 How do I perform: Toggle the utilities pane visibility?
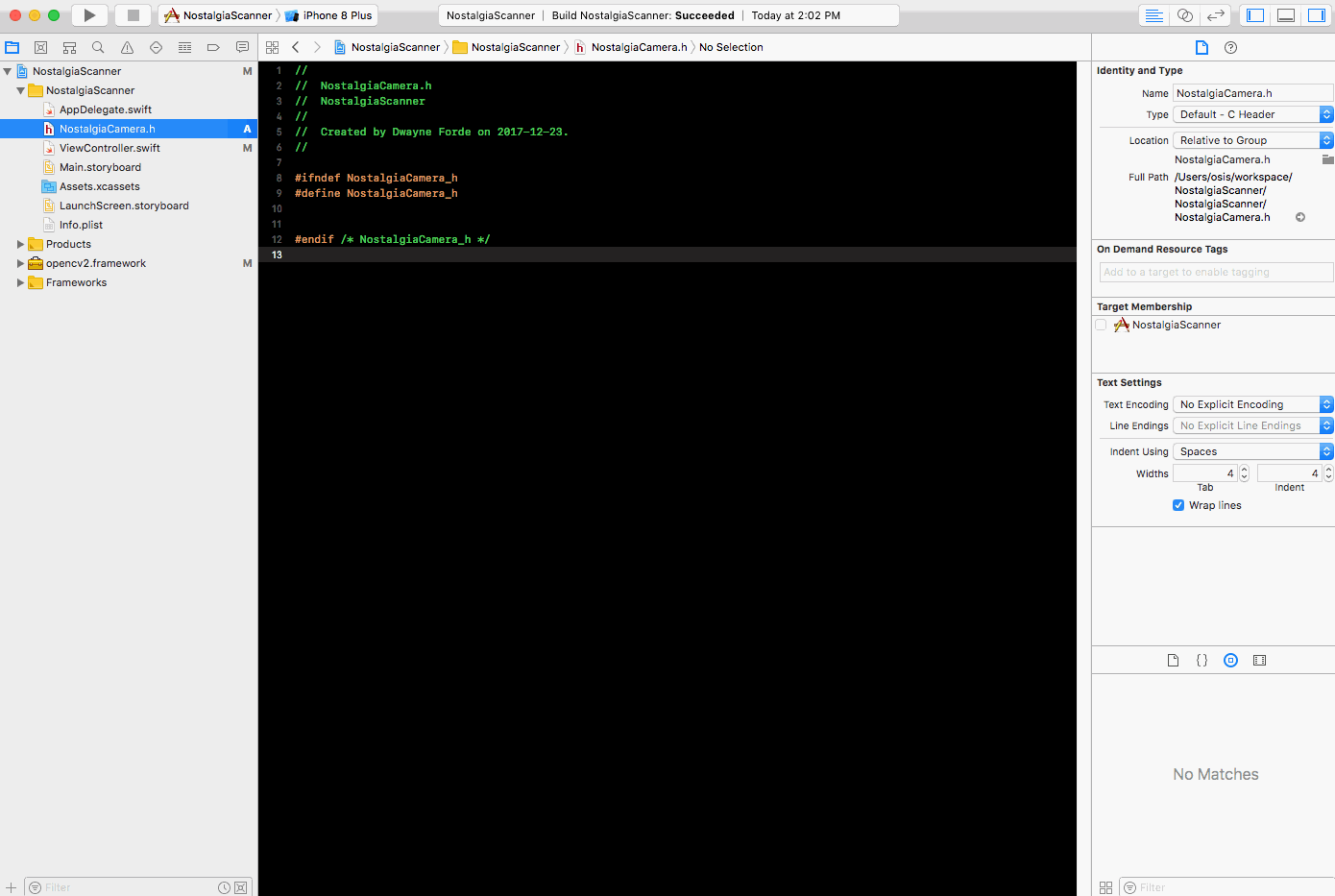tap(1317, 15)
